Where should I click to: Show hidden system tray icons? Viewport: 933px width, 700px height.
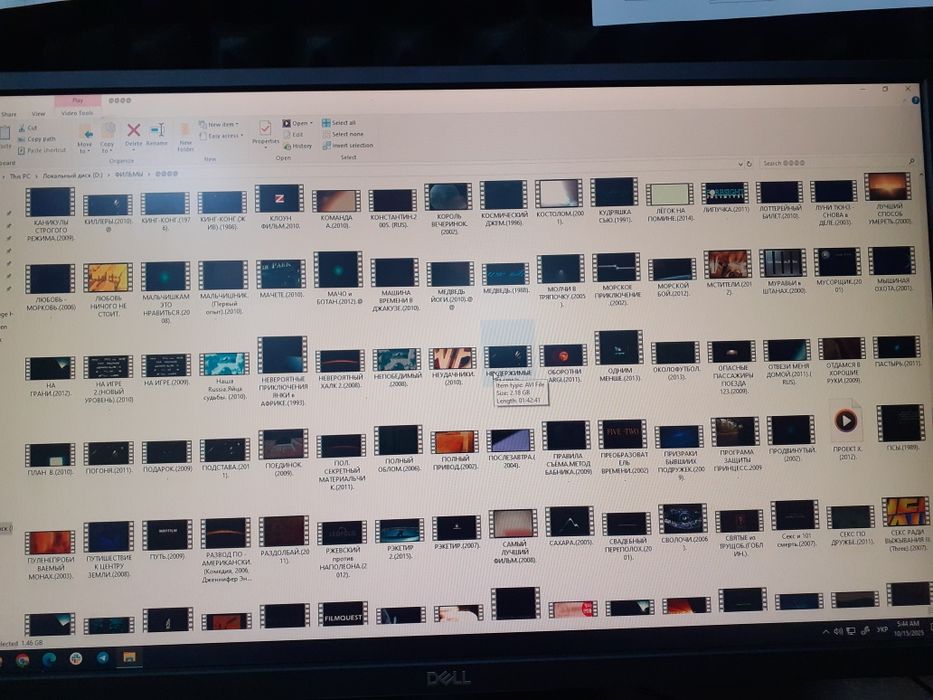826,632
